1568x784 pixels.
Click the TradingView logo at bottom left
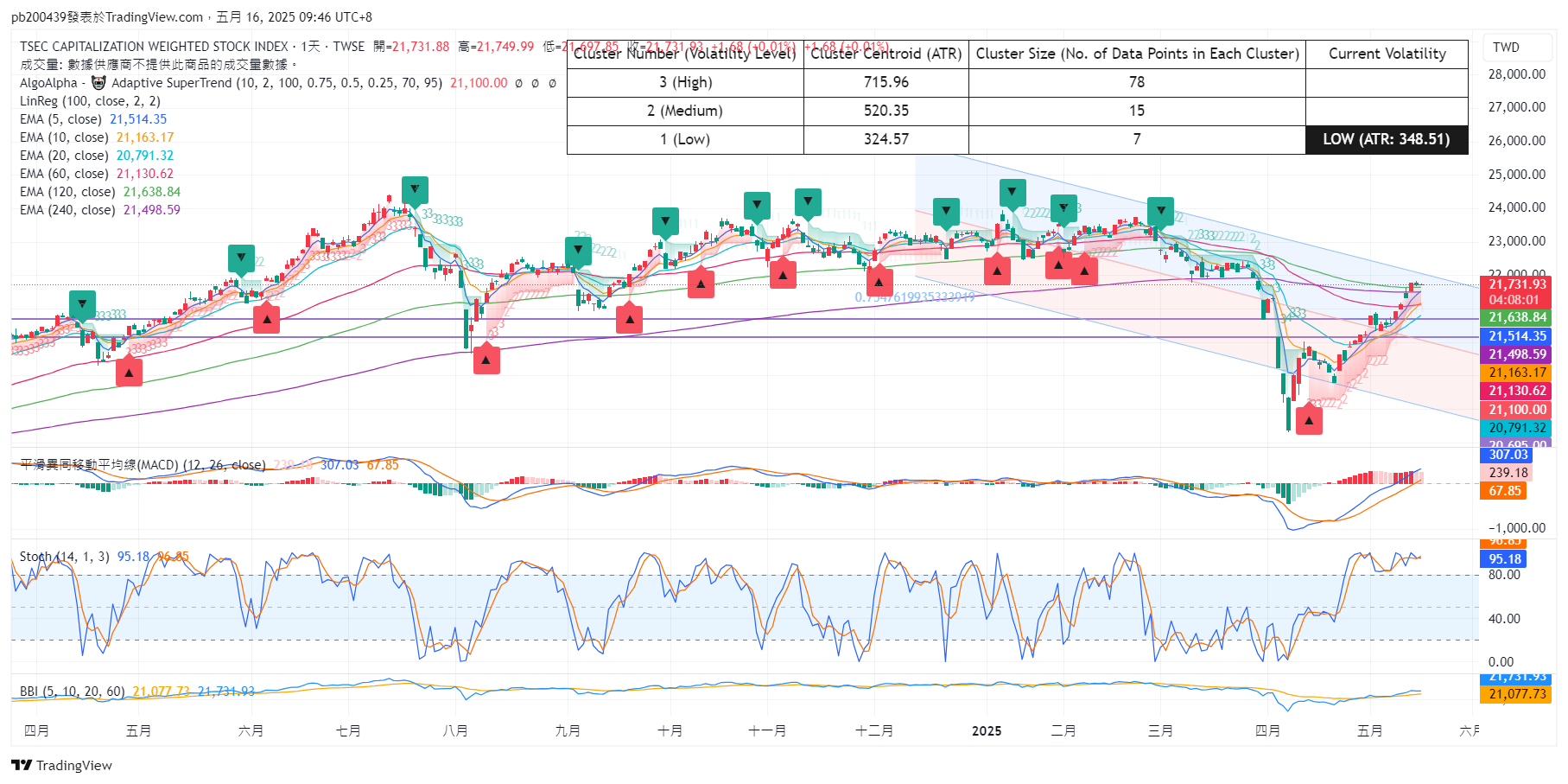click(61, 765)
